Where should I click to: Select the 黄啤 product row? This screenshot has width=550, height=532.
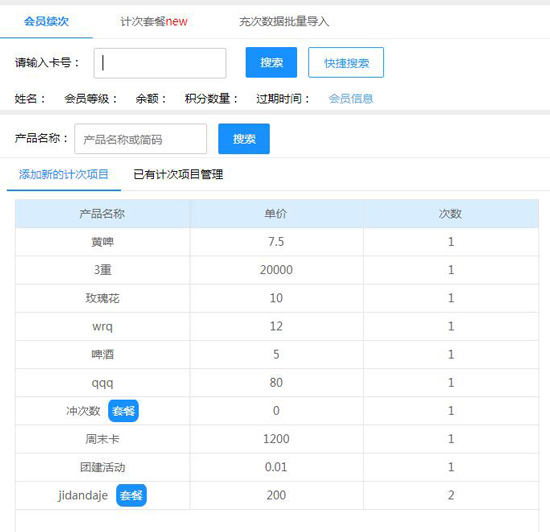click(x=277, y=242)
